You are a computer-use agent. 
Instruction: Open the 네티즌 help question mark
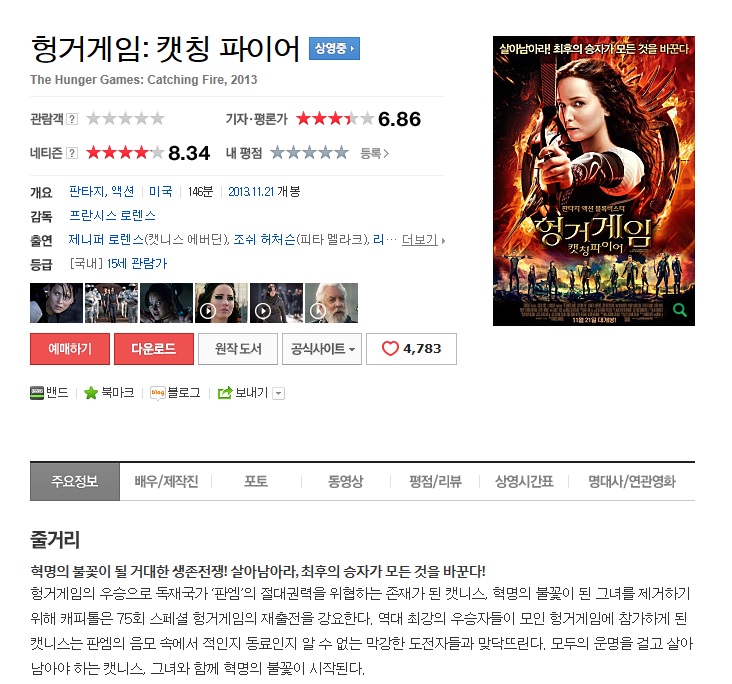tap(72, 153)
